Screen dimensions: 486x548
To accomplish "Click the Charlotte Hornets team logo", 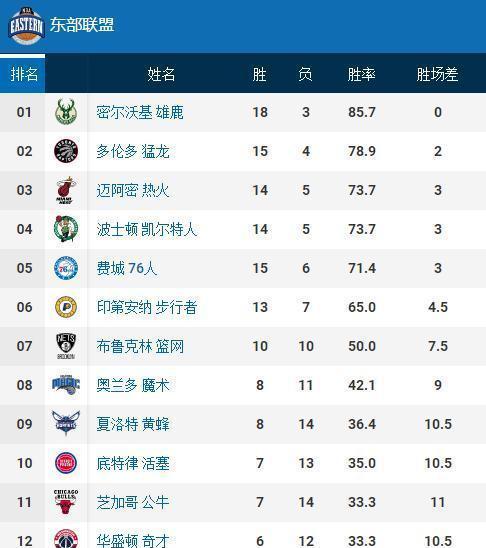I will tap(66, 423).
